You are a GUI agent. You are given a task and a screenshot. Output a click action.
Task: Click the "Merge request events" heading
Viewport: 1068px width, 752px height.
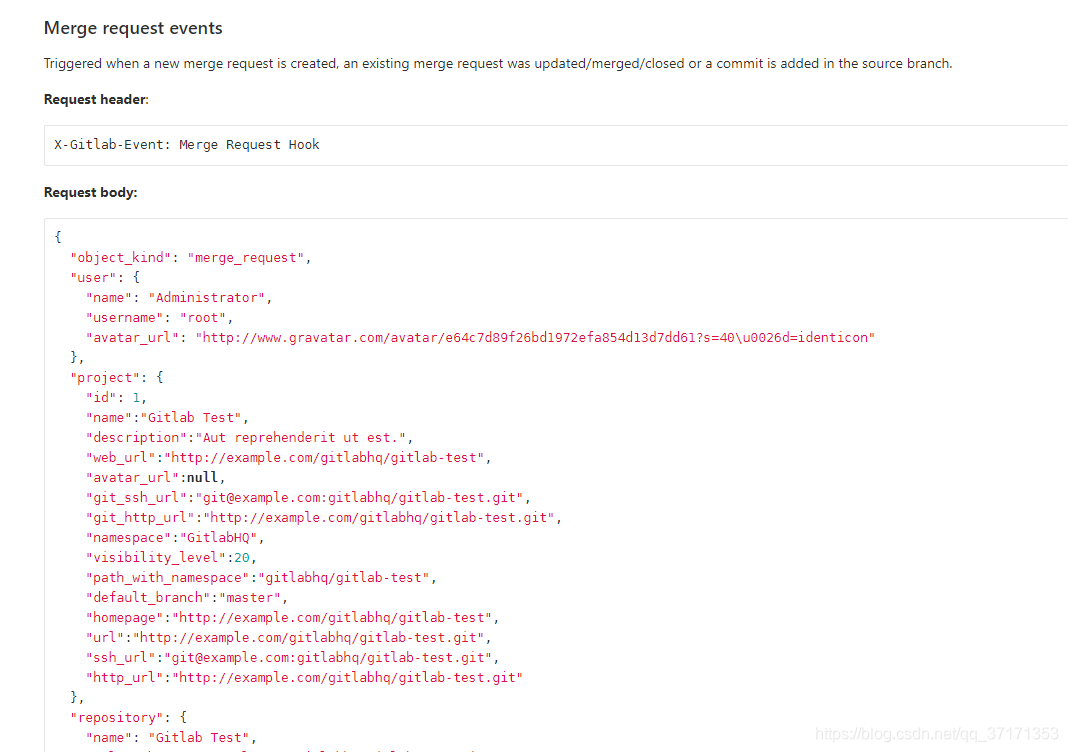coord(133,28)
